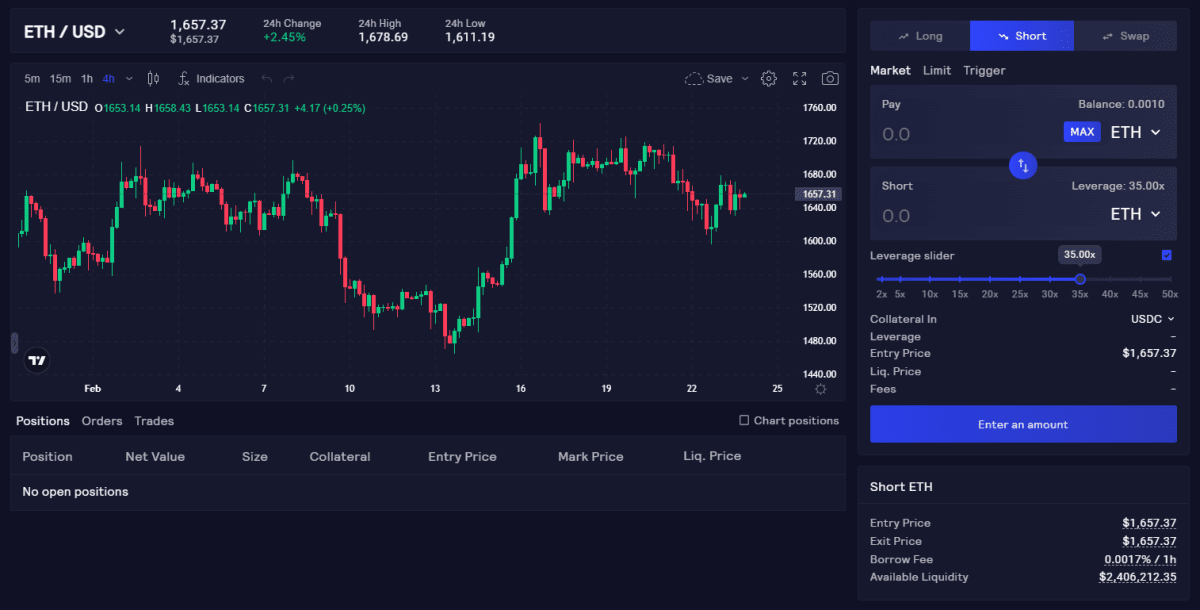This screenshot has height=610, width=1200.
Task: Set leverage slider to 20x mark
Action: (x=990, y=280)
